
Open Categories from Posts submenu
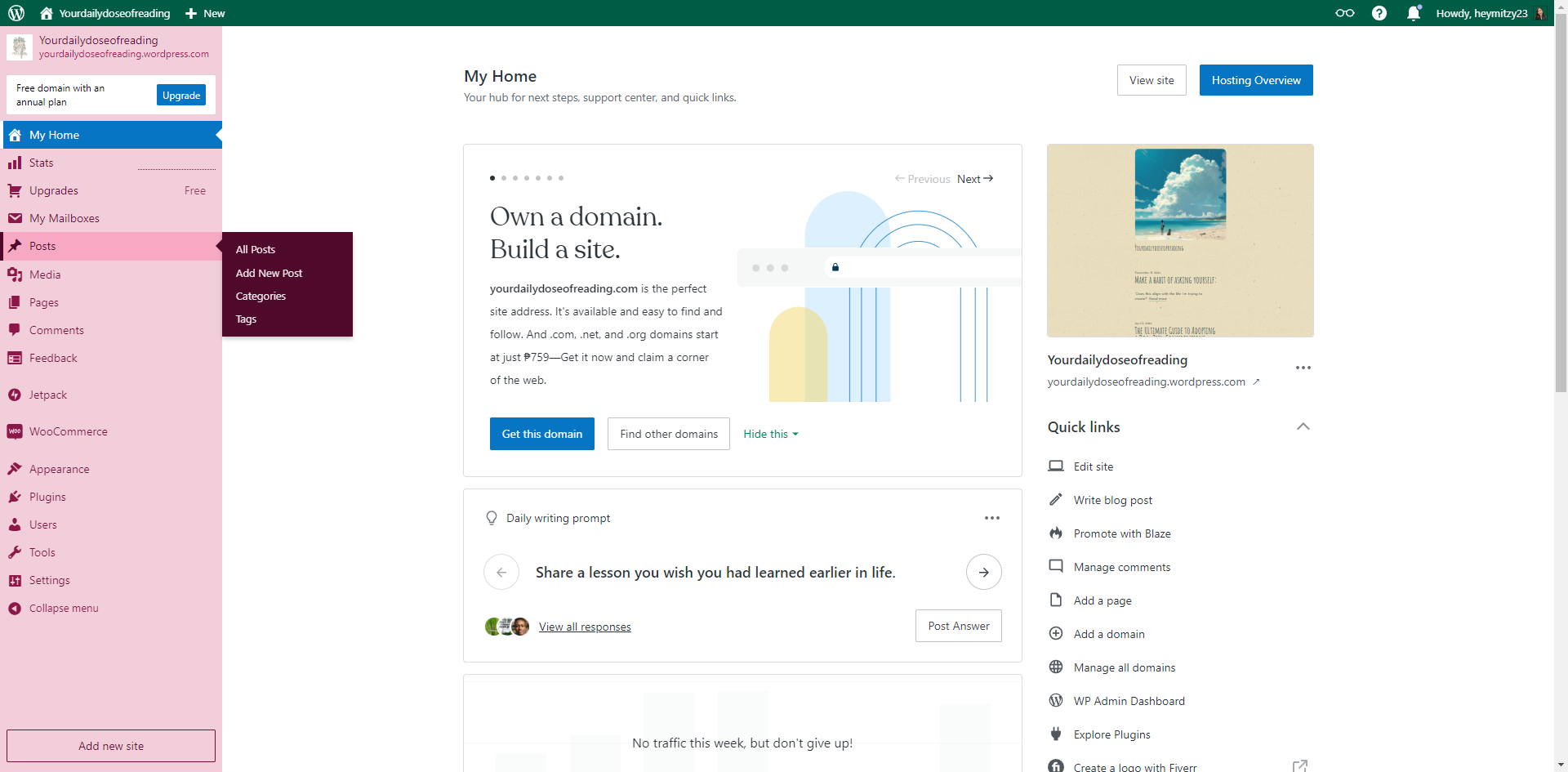coord(261,296)
